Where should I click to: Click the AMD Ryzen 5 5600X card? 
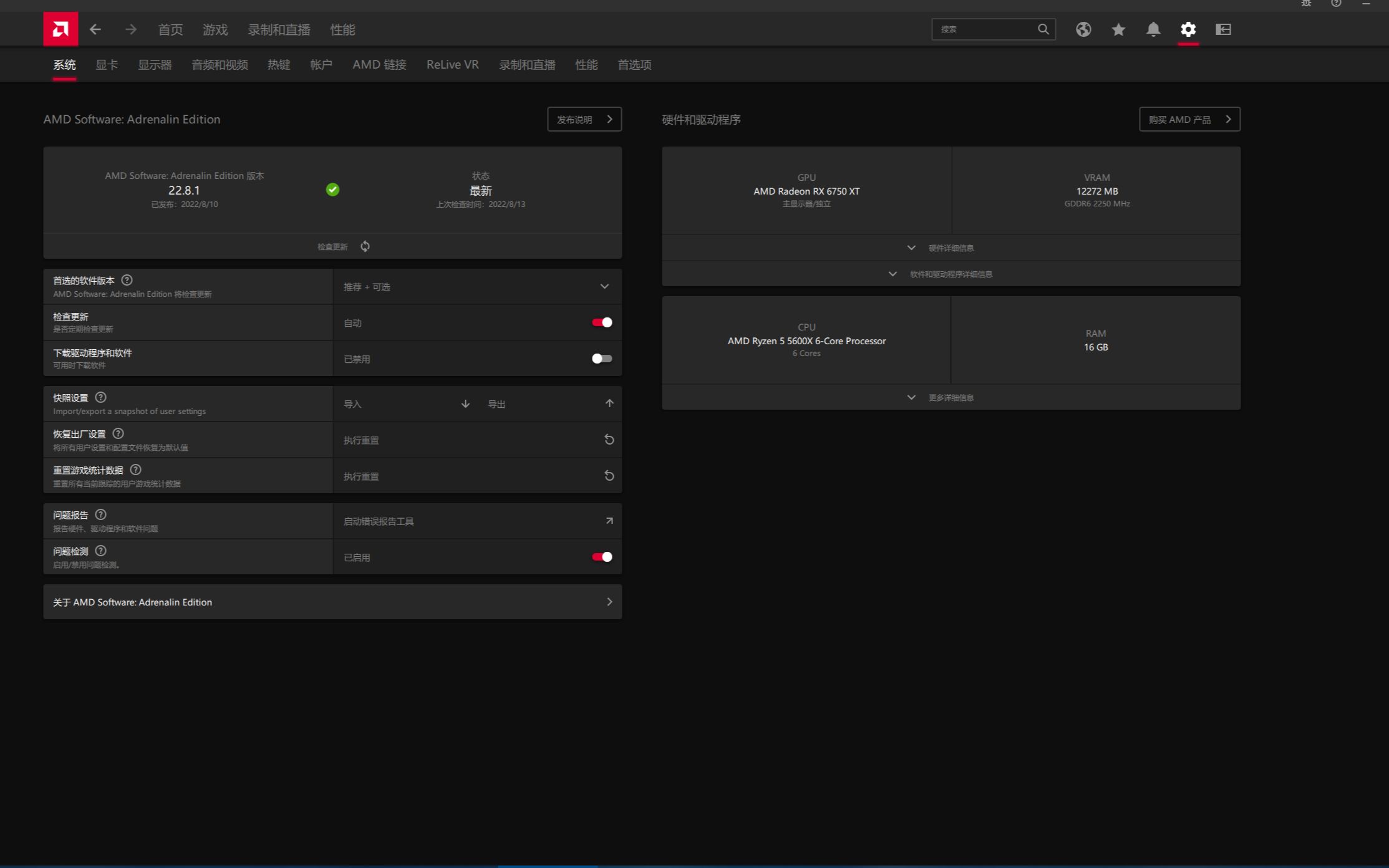click(x=806, y=340)
